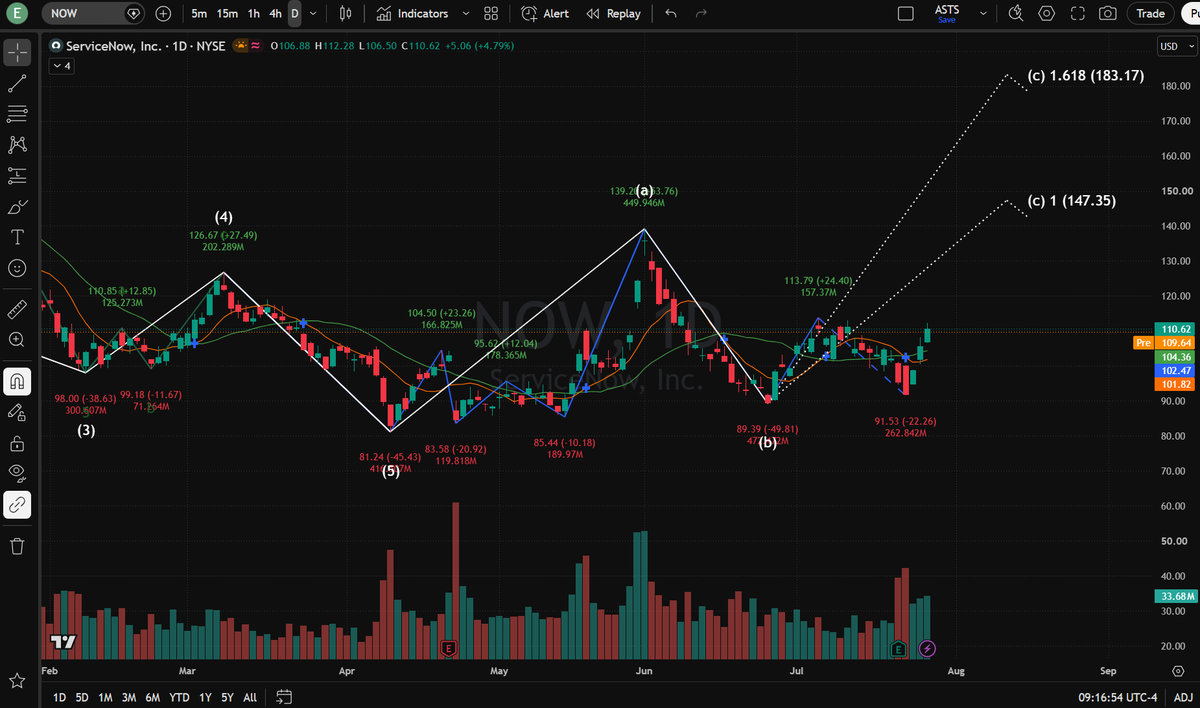Select the brush drawing tool
The image size is (1200, 708).
(x=17, y=207)
